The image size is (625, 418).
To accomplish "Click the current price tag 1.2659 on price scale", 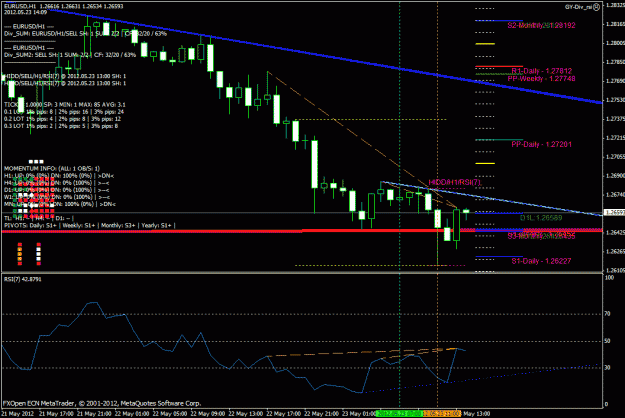I will (614, 212).
